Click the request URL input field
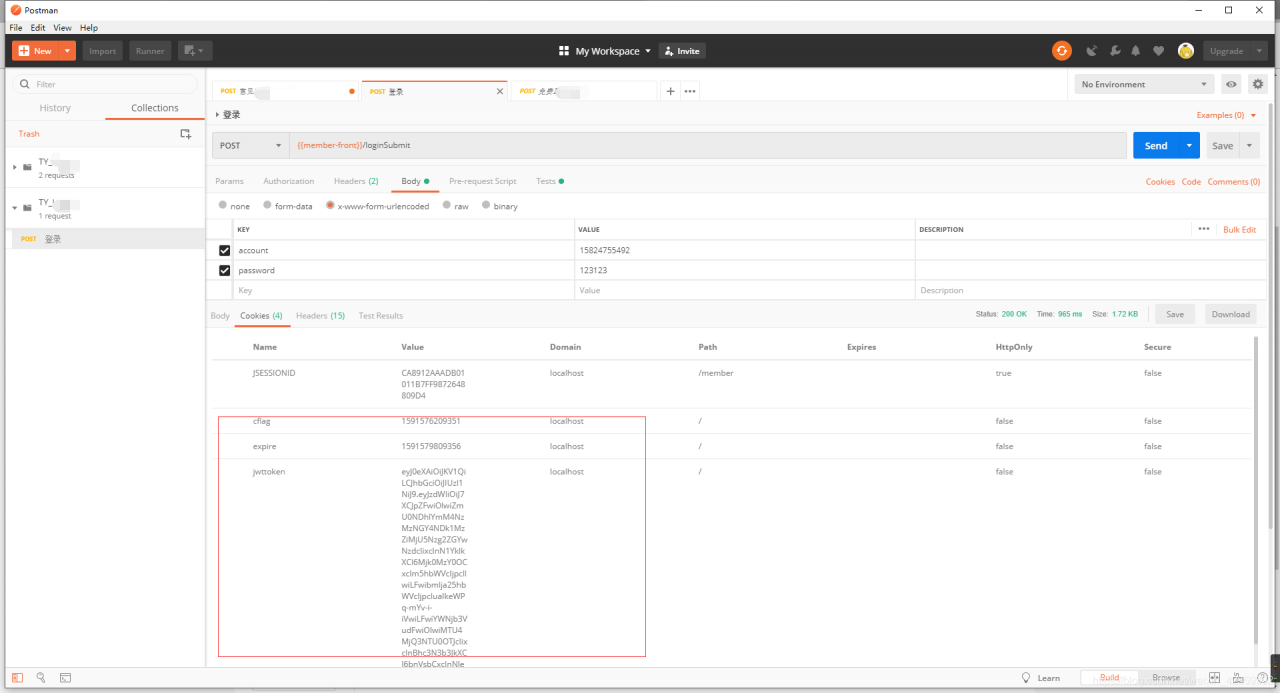 708,145
